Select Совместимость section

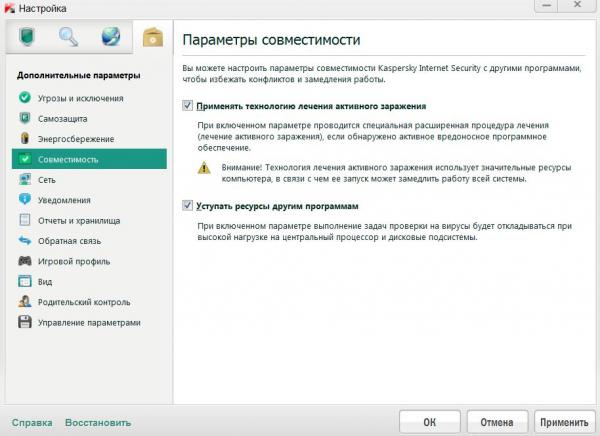(x=89, y=159)
